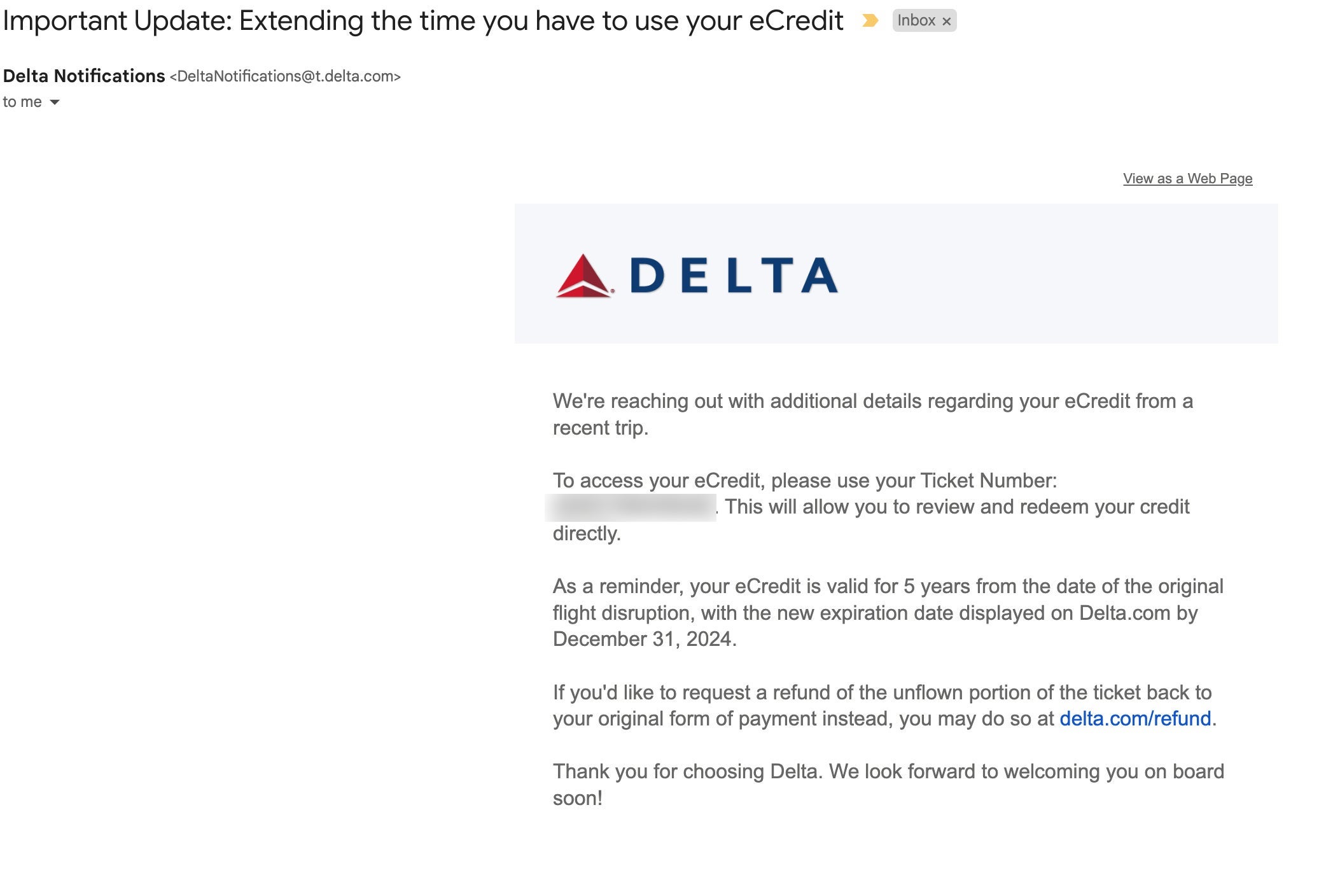The image size is (1326, 896).
Task: Click the Inbox label tag
Action: click(916, 21)
